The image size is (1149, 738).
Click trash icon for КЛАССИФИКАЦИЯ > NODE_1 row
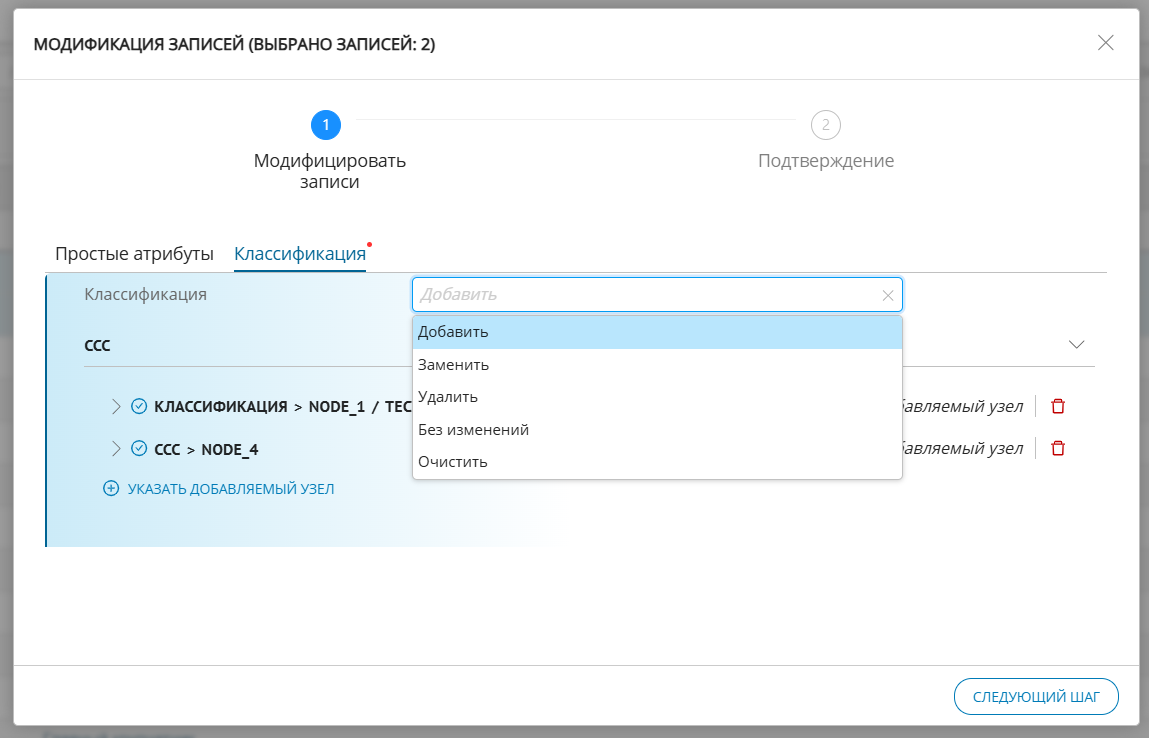pos(1058,406)
